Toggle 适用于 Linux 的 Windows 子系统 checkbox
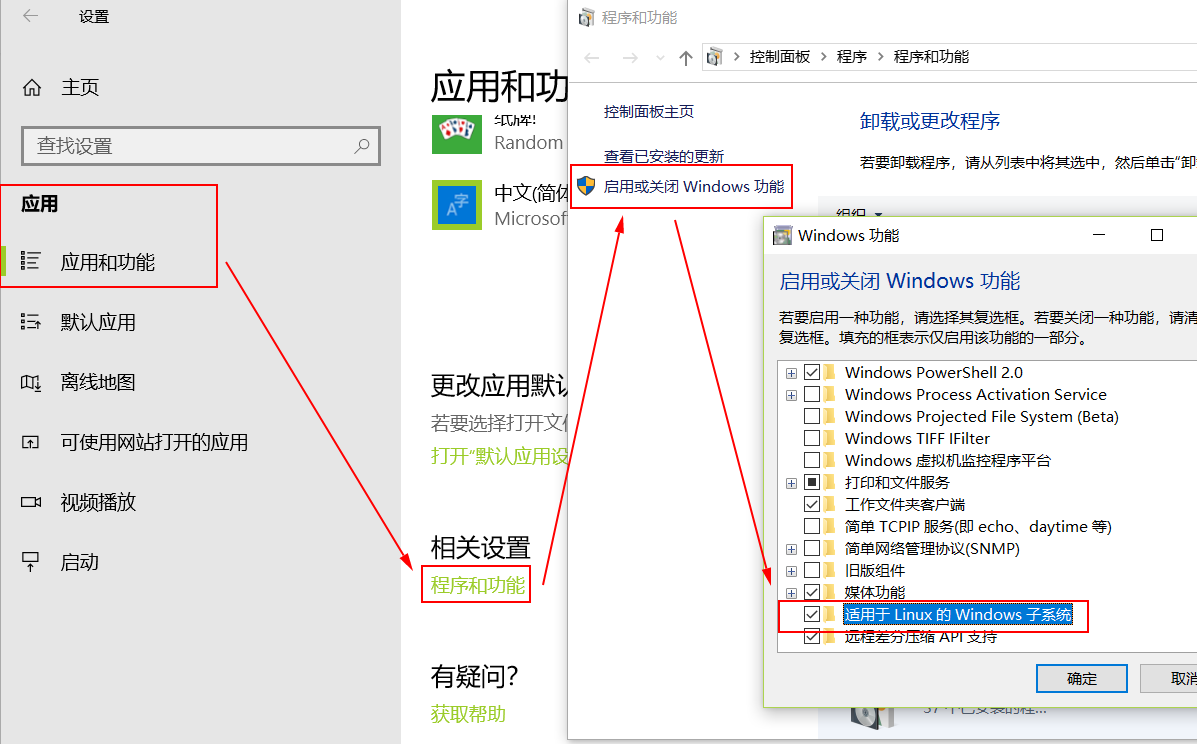The width and height of the screenshot is (1197, 744). (x=812, y=614)
